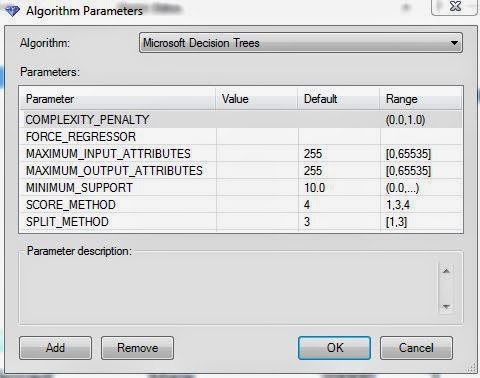Screen dimensions: 480x378
Task: Click the Range column header
Action: click(421, 99)
